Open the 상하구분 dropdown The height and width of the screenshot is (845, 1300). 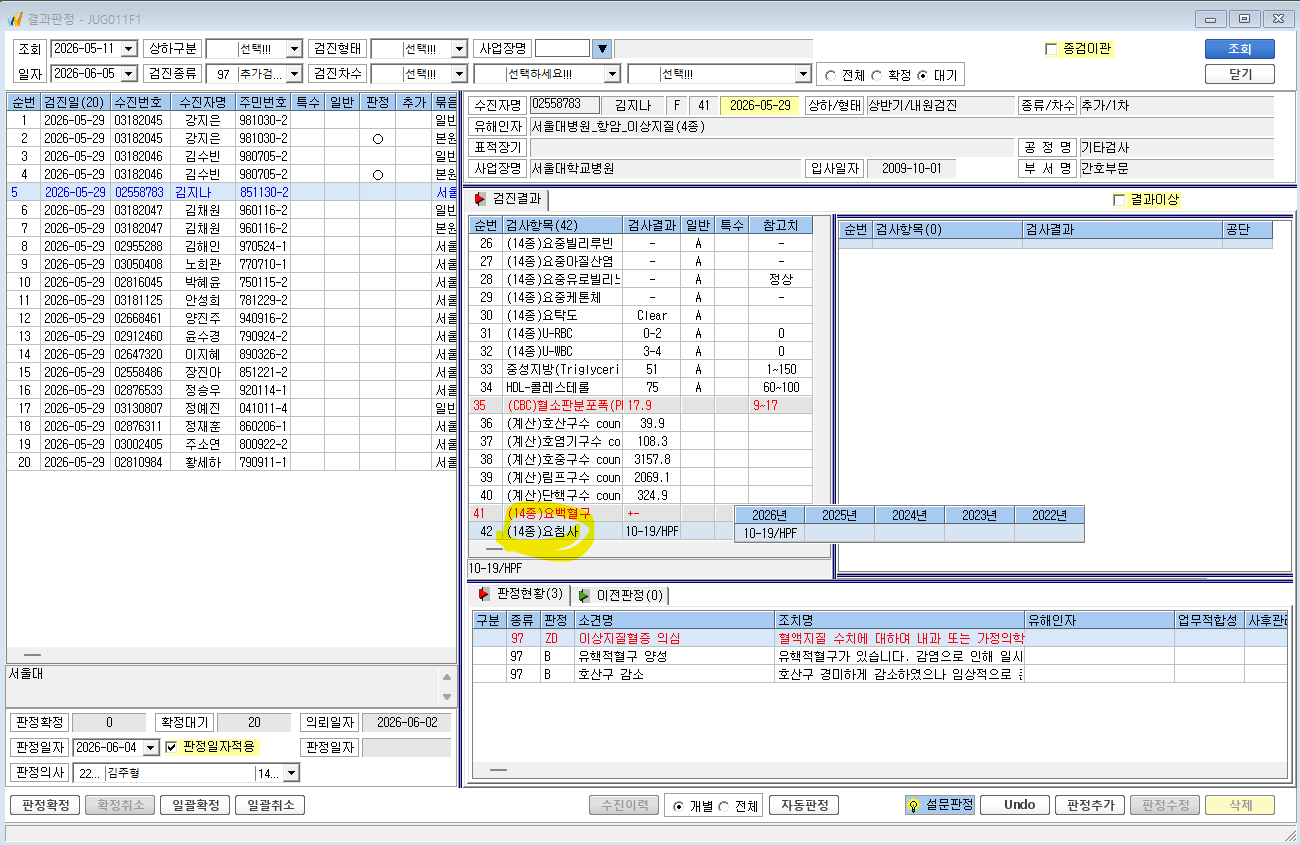(293, 49)
